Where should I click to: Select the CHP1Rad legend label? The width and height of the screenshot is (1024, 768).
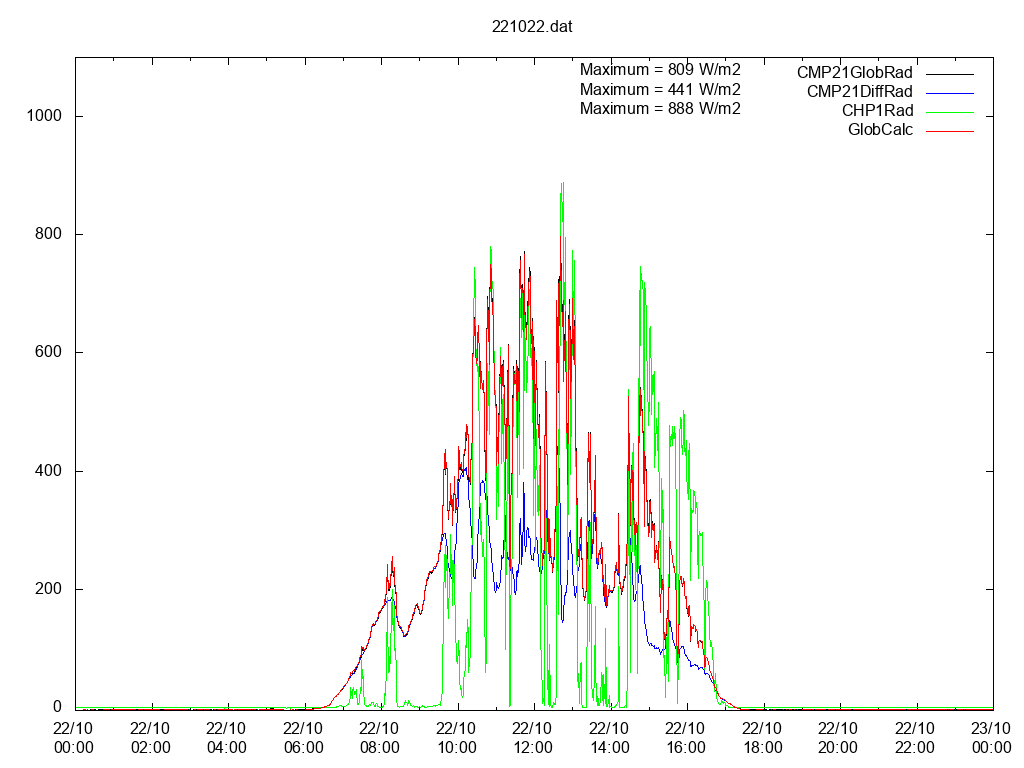point(877,110)
